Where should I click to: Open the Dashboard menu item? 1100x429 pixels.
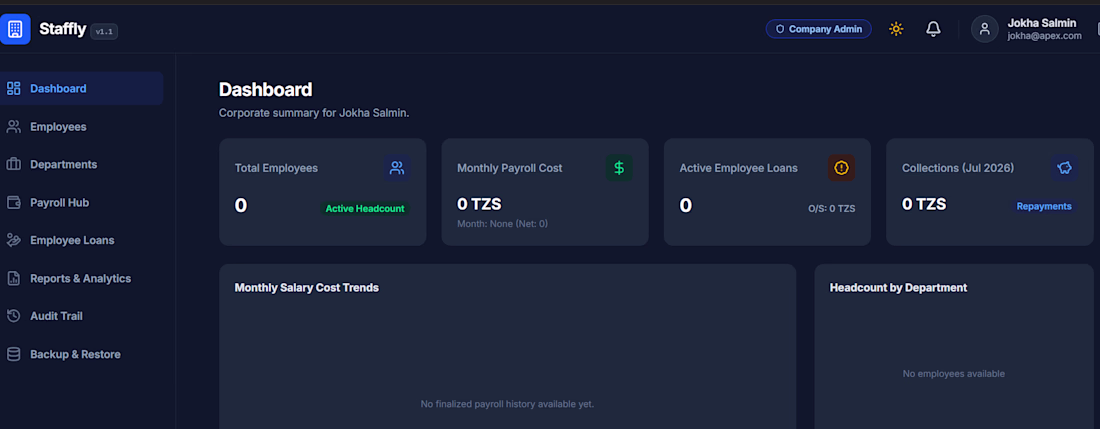pos(81,88)
